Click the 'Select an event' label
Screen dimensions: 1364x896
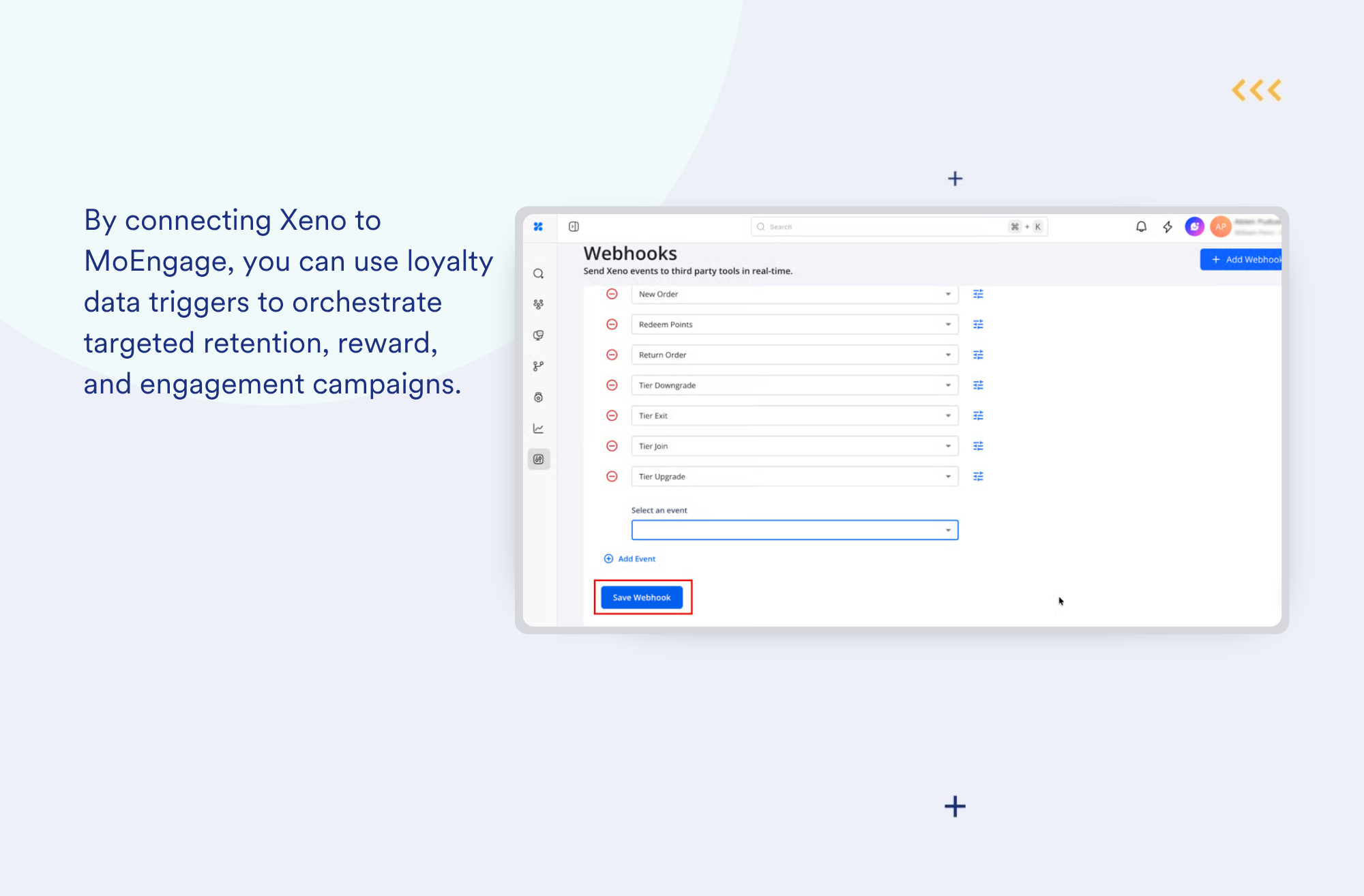[659, 510]
